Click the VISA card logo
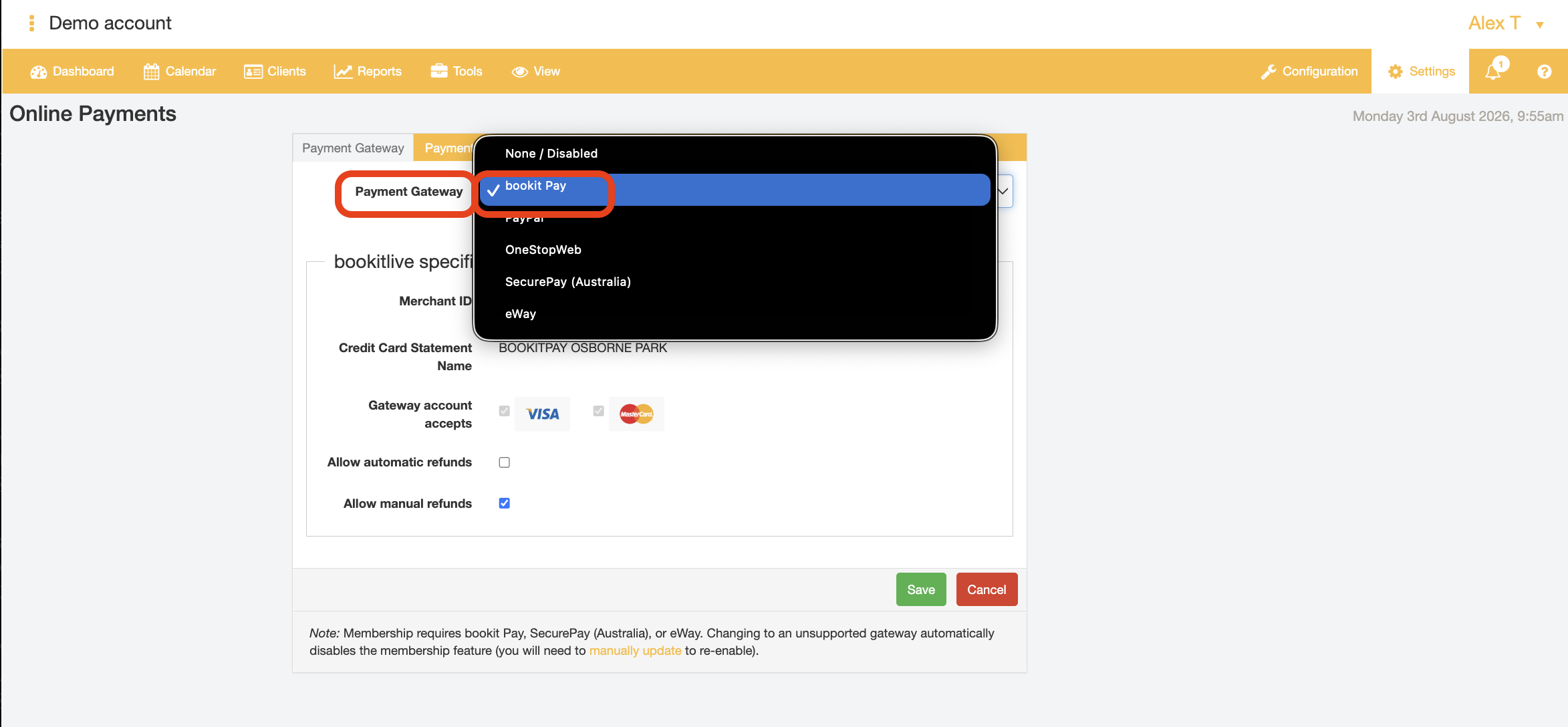Screen dimensions: 1568x727 pos(543,414)
